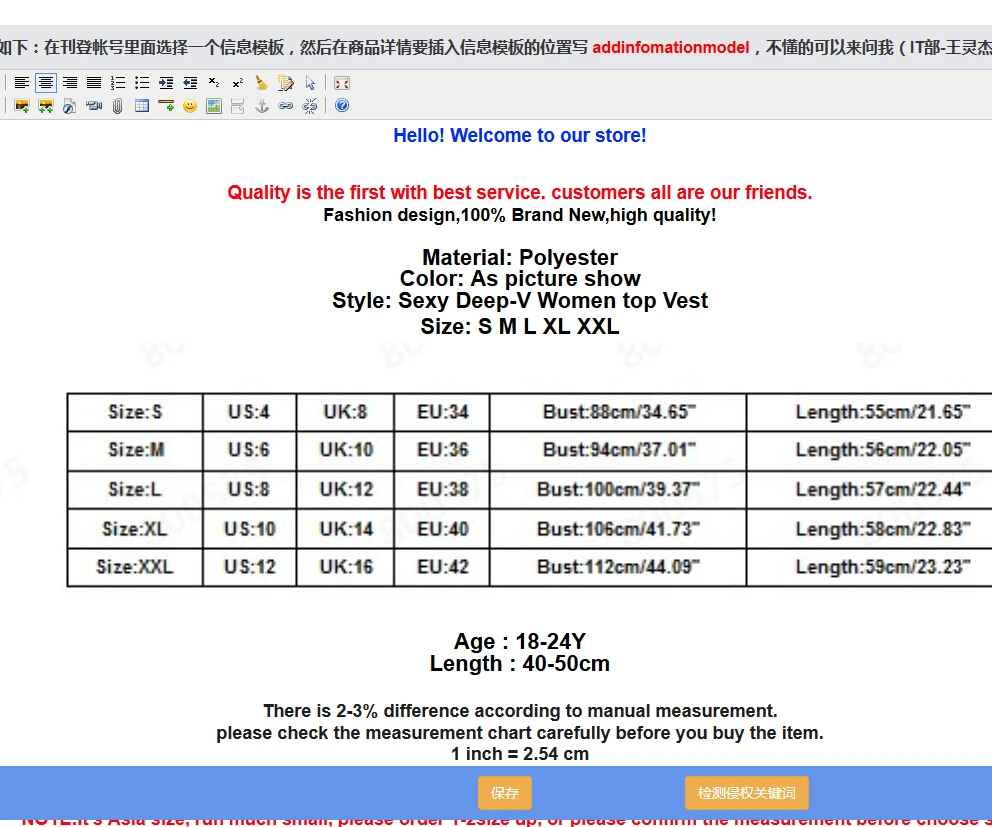Image resolution: width=992 pixels, height=827 pixels.
Task: Insert a horizontal rule
Action: tap(166, 106)
